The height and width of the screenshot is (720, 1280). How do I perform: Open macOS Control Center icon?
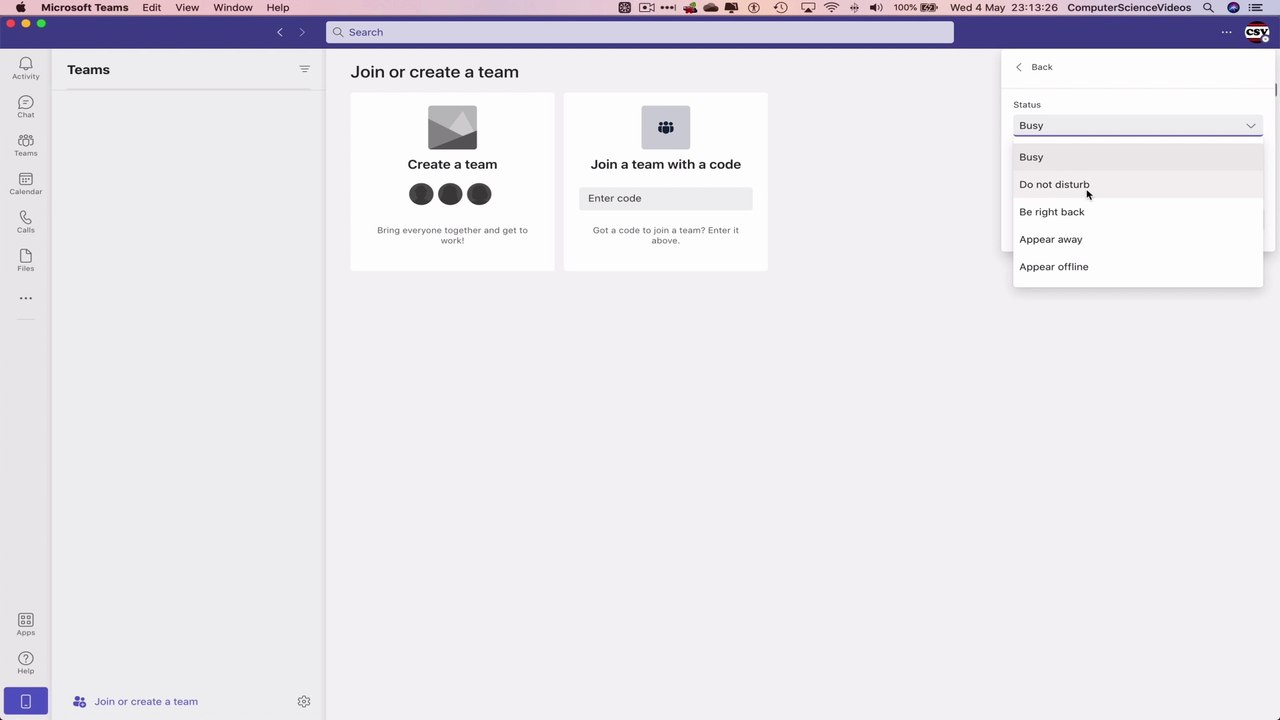pos(1256,8)
